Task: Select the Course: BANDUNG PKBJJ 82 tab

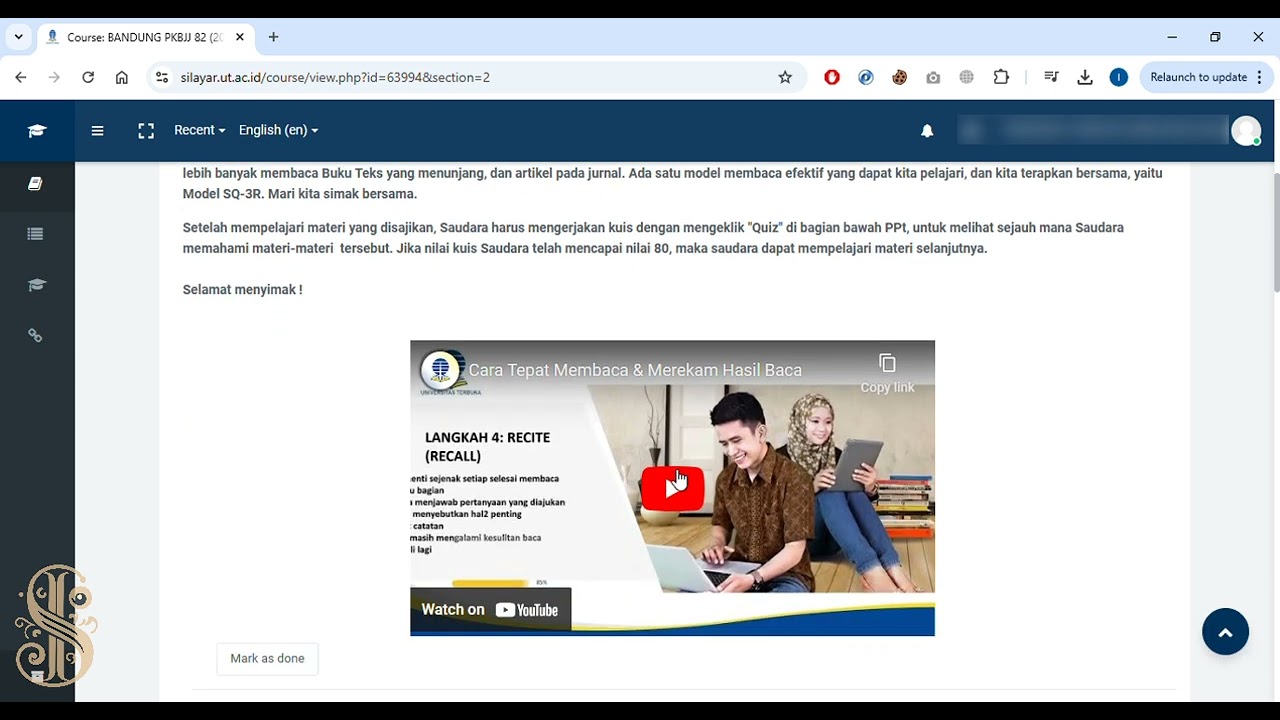Action: pos(145,37)
